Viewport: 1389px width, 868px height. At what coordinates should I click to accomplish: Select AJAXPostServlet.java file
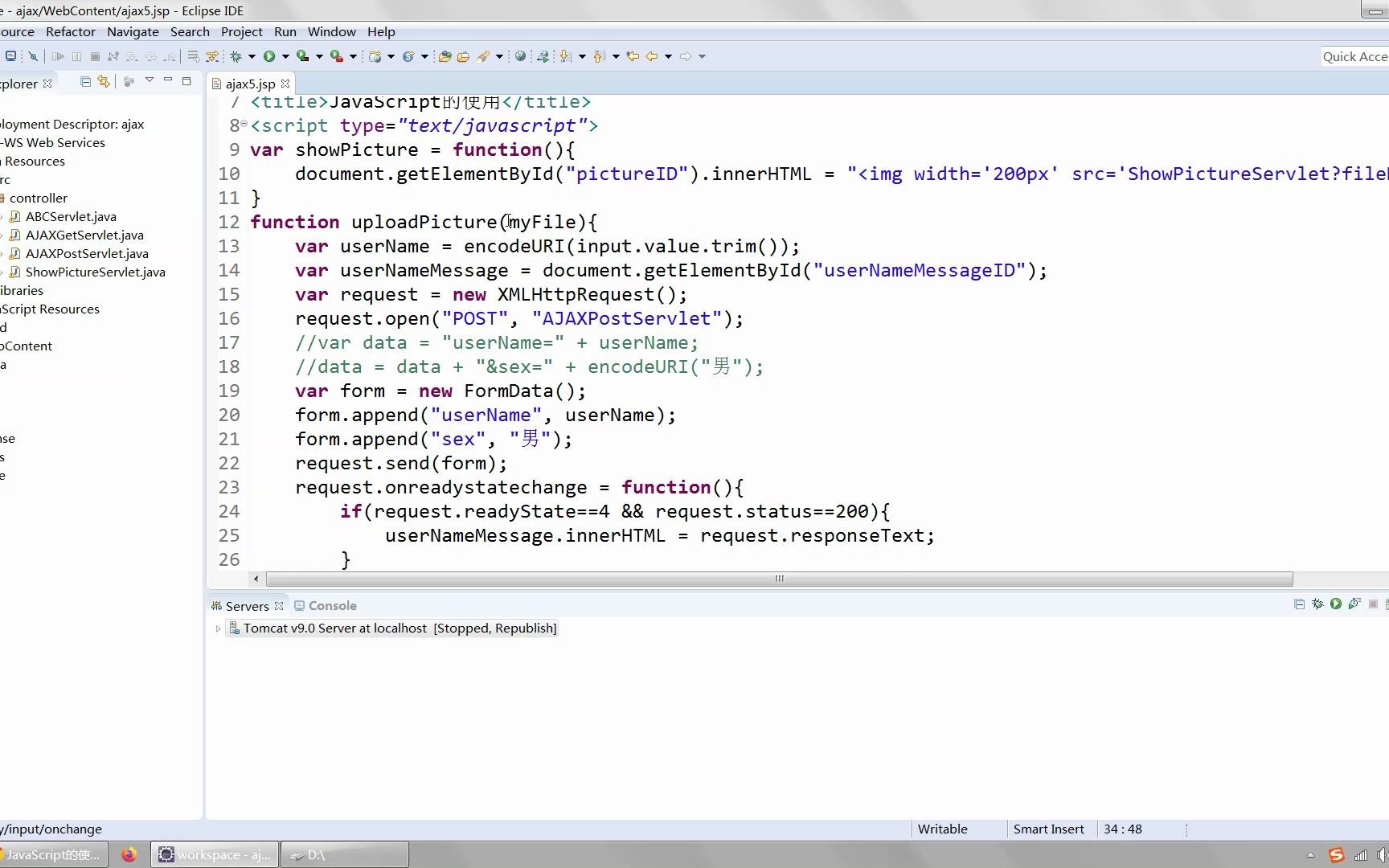click(87, 253)
